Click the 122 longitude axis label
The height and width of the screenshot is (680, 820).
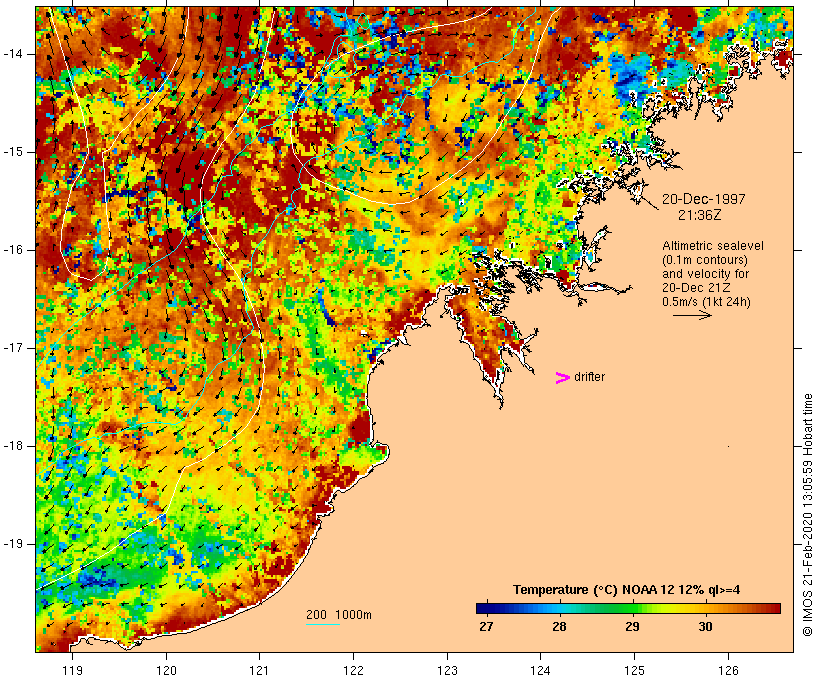[x=354, y=671]
